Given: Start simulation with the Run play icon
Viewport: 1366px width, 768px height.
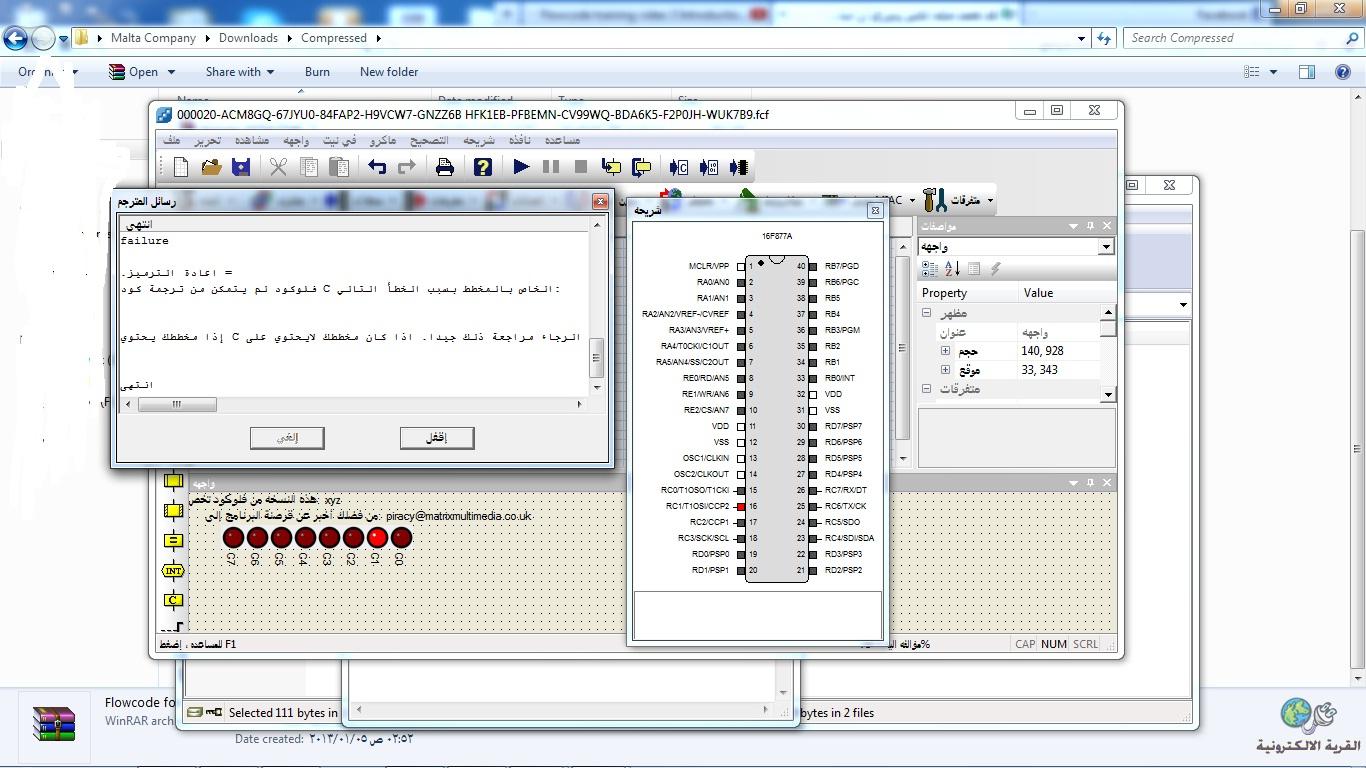Looking at the screenshot, I should (521, 167).
